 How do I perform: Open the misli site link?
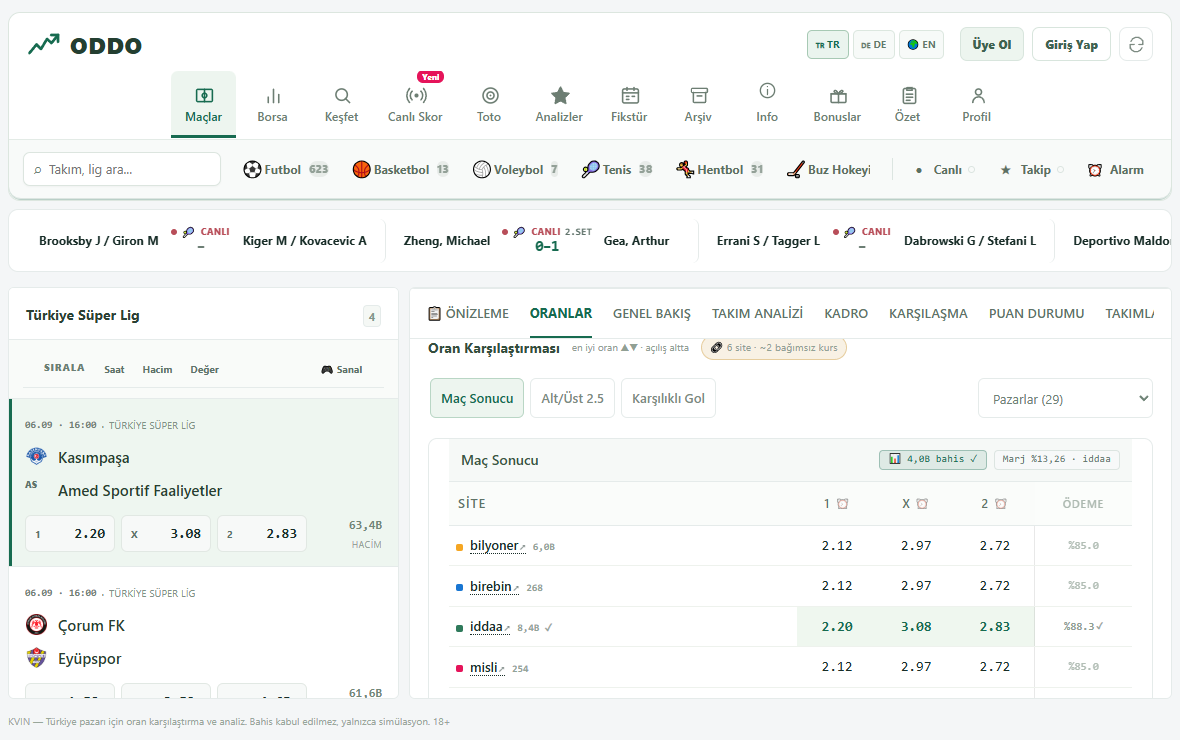(x=487, y=668)
